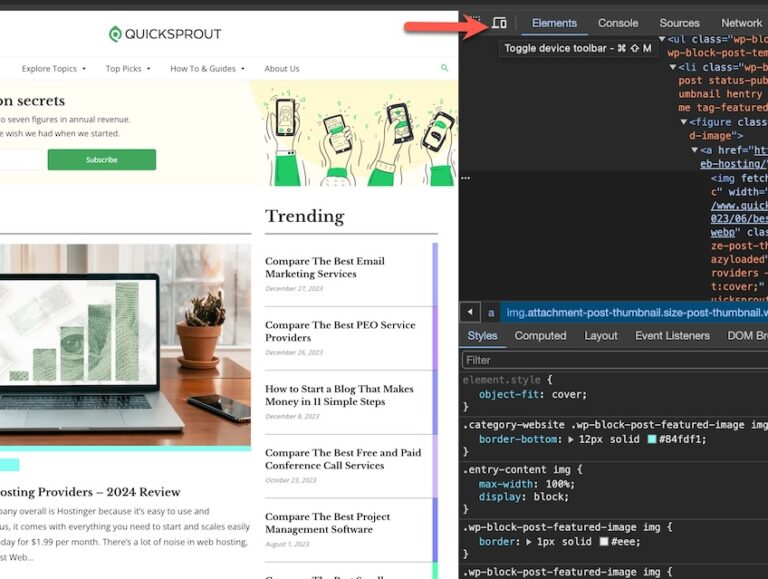Screen dimensions: 768x579
Task: Click the website search magnifier icon
Action: click(444, 68)
